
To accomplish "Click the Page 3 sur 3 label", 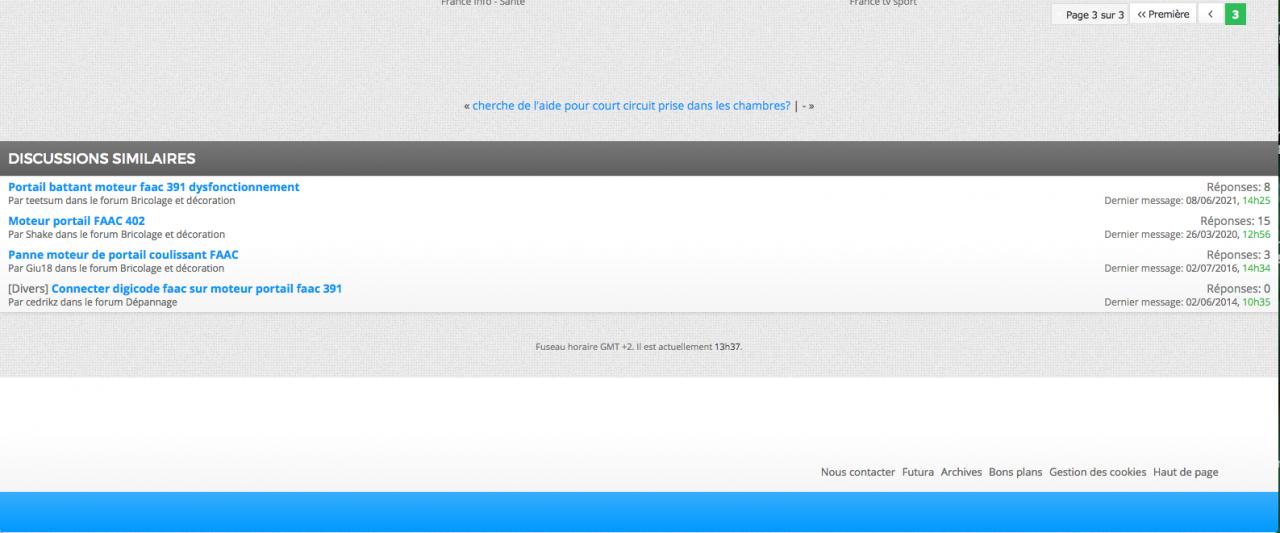I will 1095,15.
